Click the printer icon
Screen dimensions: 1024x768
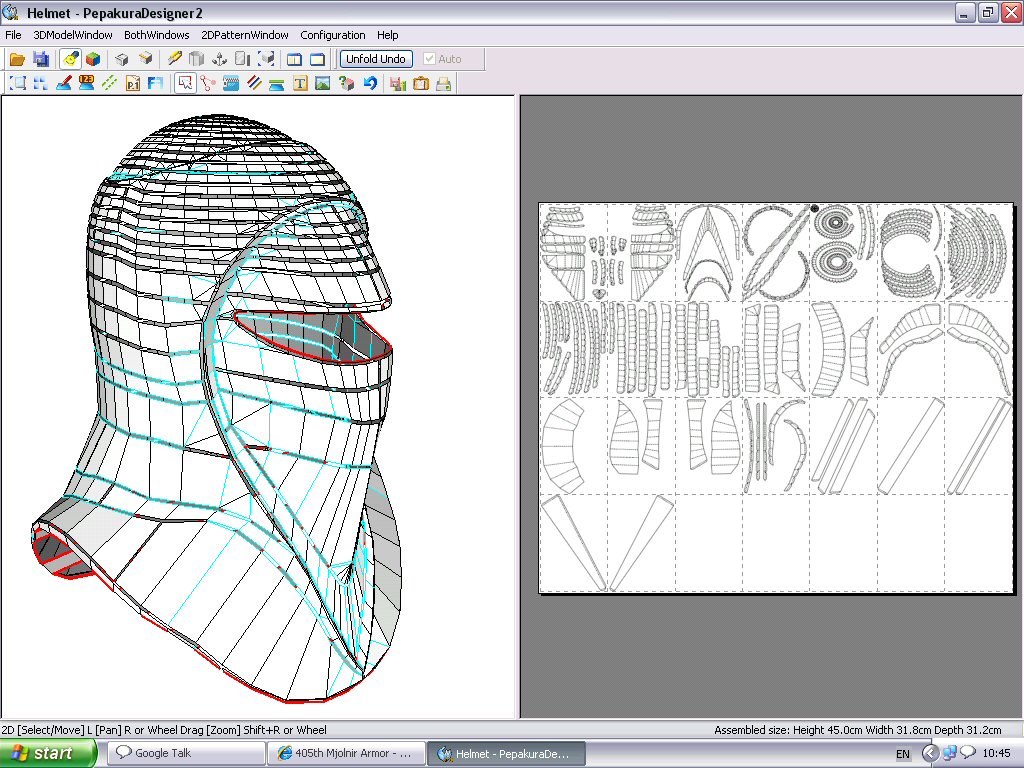tap(443, 83)
